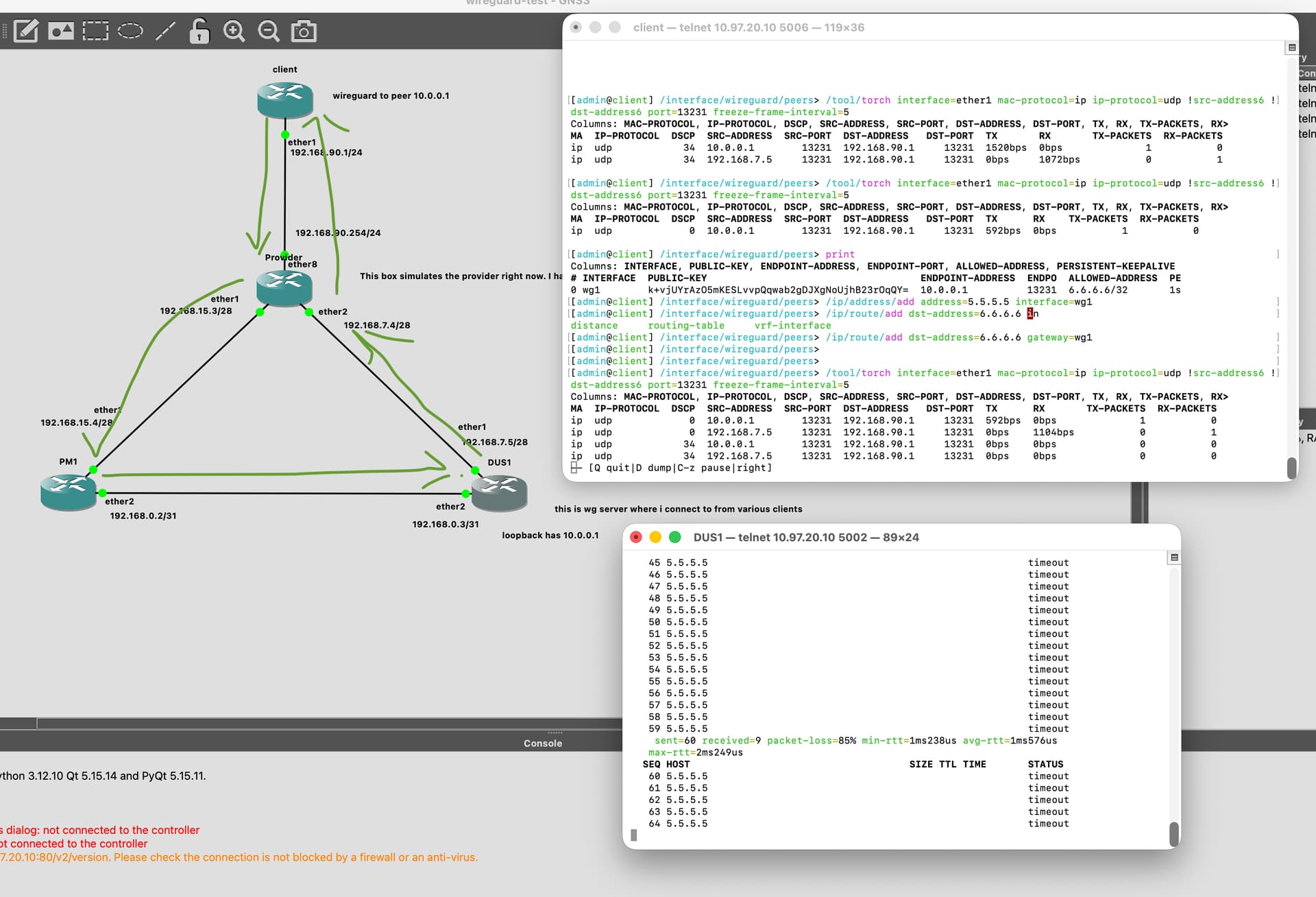This screenshot has height=897, width=1316.
Task: Take a screenshot with the camera icon
Action: [304, 31]
